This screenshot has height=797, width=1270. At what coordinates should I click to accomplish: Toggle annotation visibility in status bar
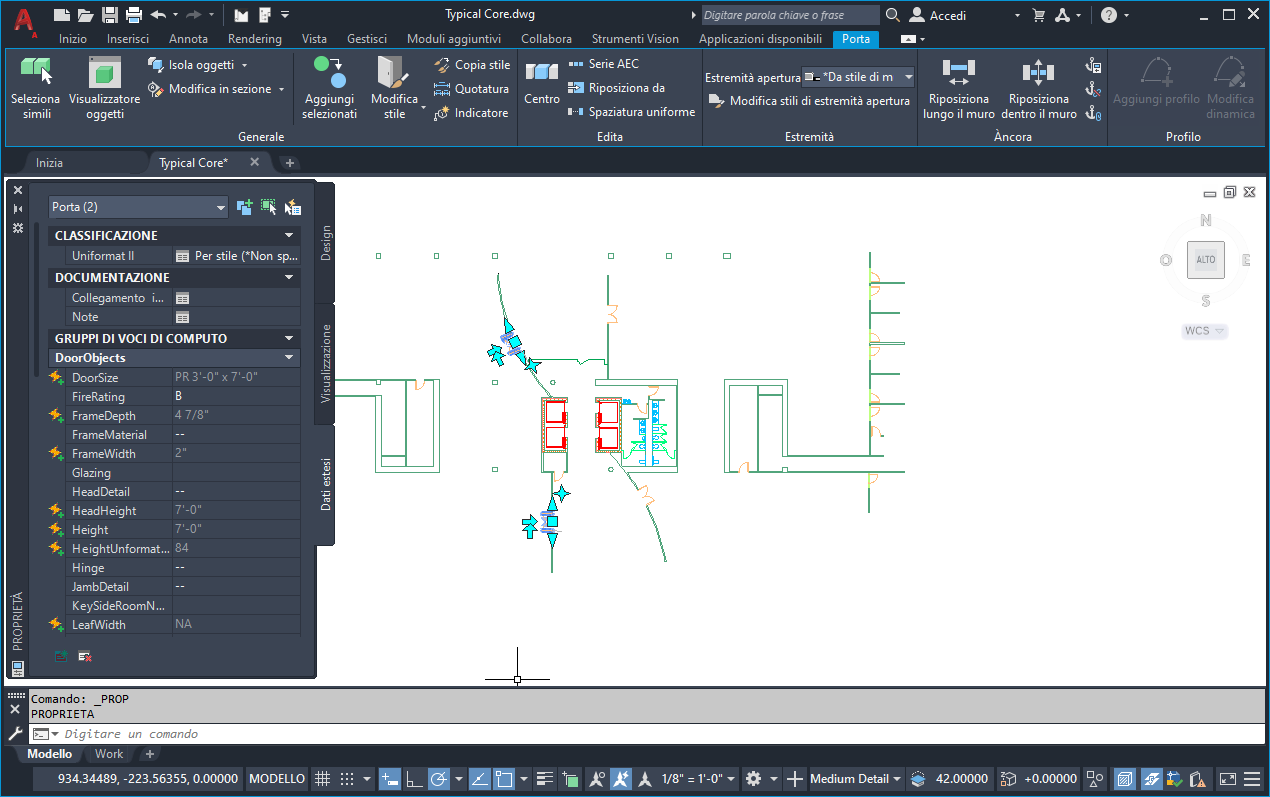coord(597,779)
